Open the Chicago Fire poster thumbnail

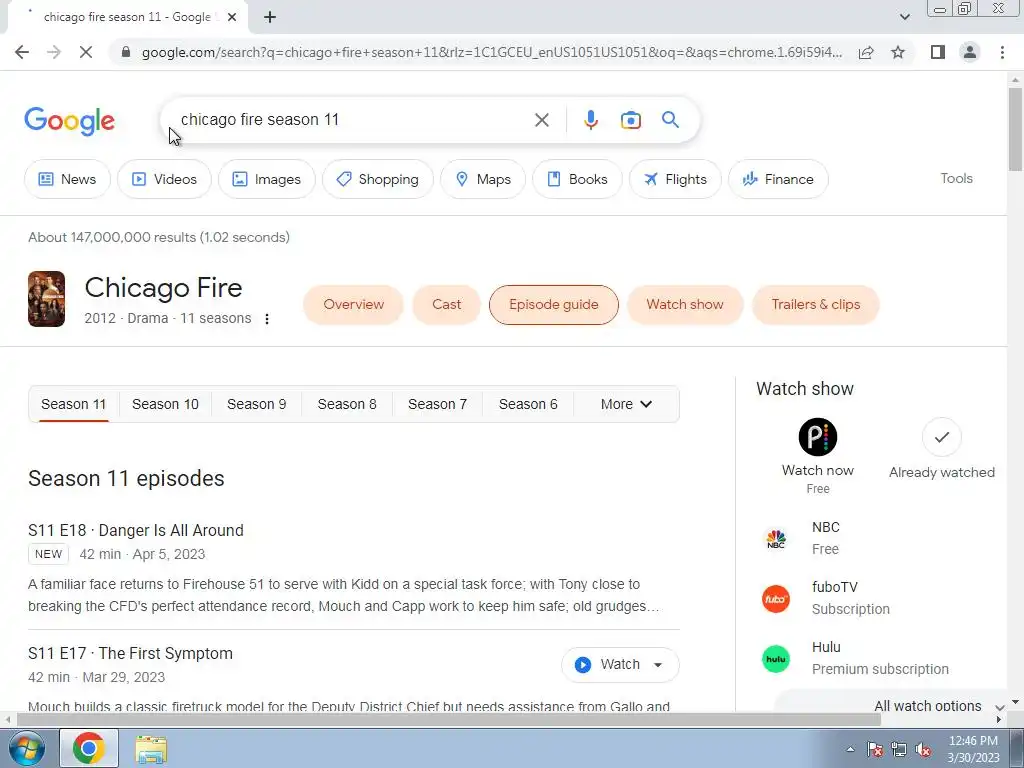click(x=46, y=299)
